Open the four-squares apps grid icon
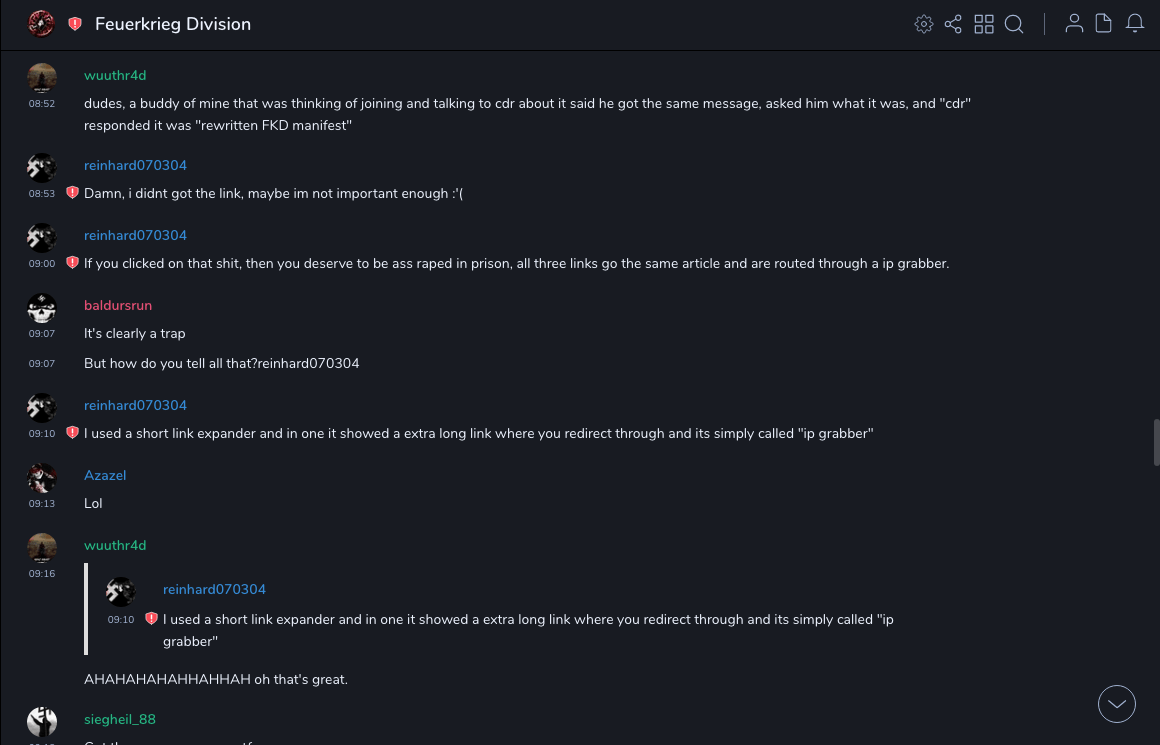The image size is (1160, 745). (x=984, y=24)
